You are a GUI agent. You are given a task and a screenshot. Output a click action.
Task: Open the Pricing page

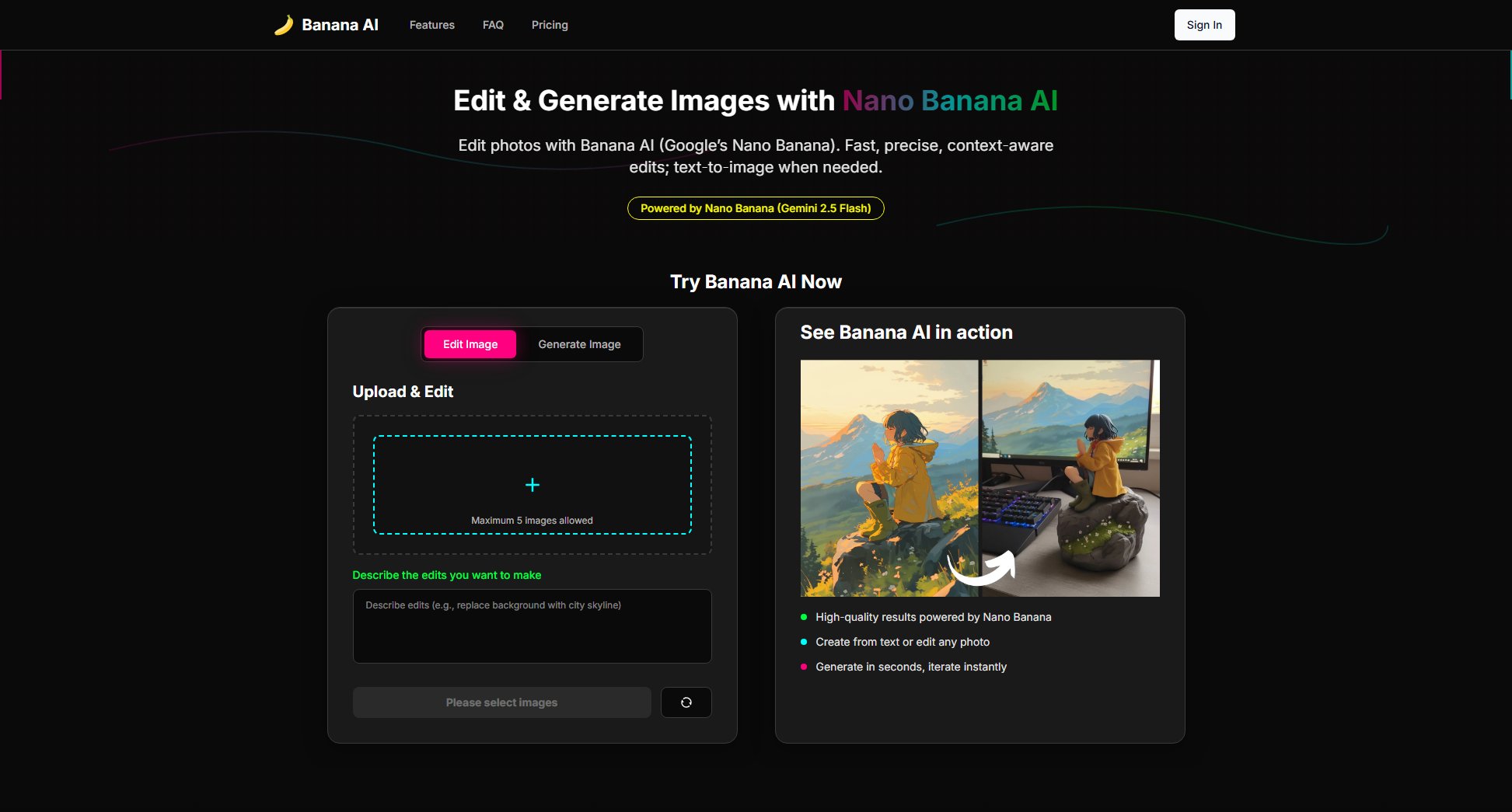pyautogui.click(x=550, y=25)
